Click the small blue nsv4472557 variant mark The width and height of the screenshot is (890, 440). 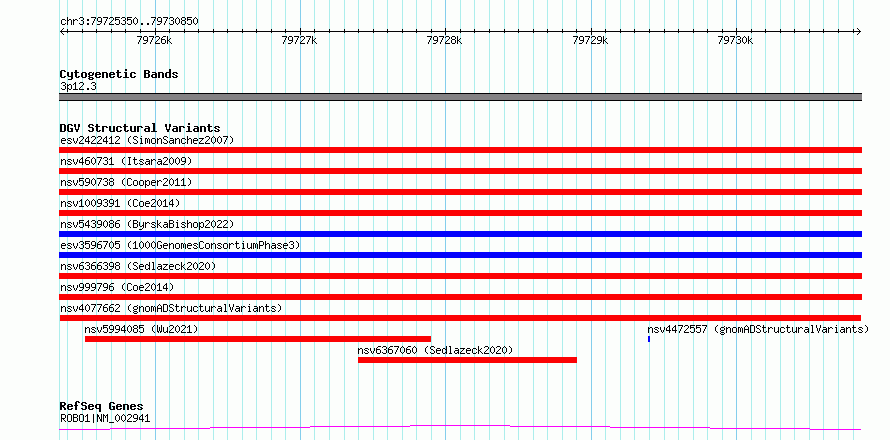click(649, 339)
